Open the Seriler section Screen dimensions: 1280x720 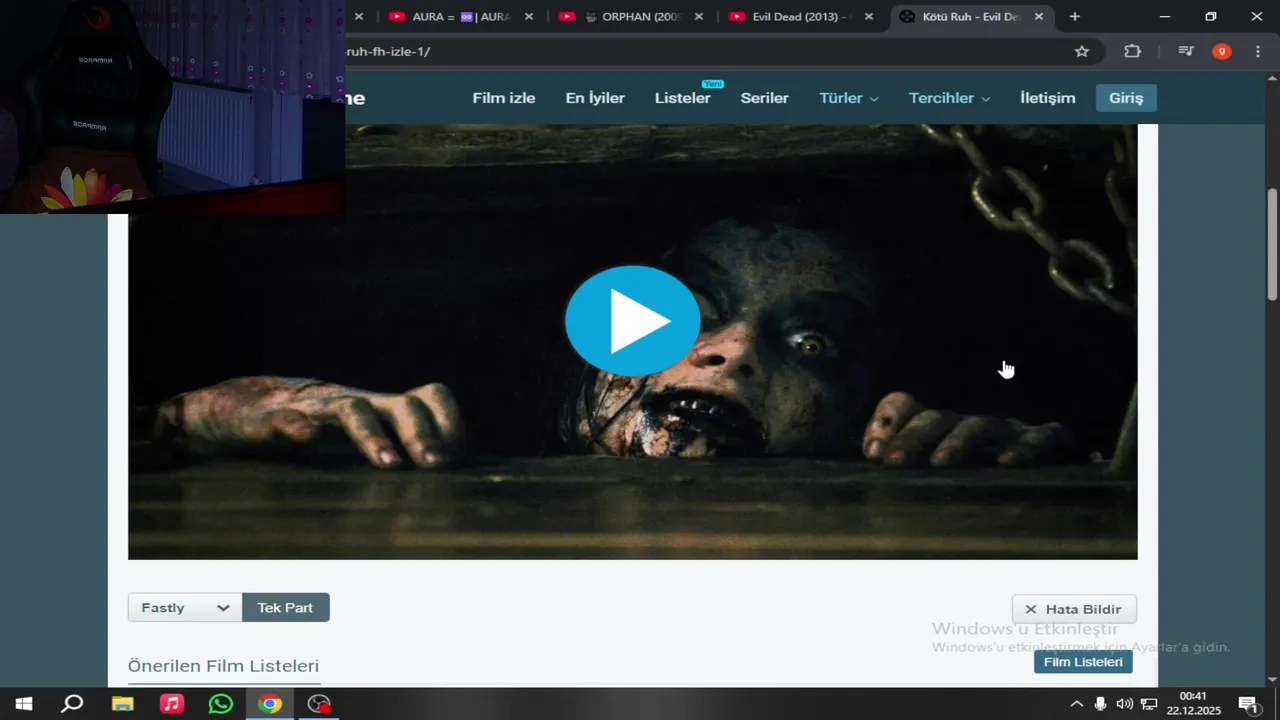click(765, 98)
